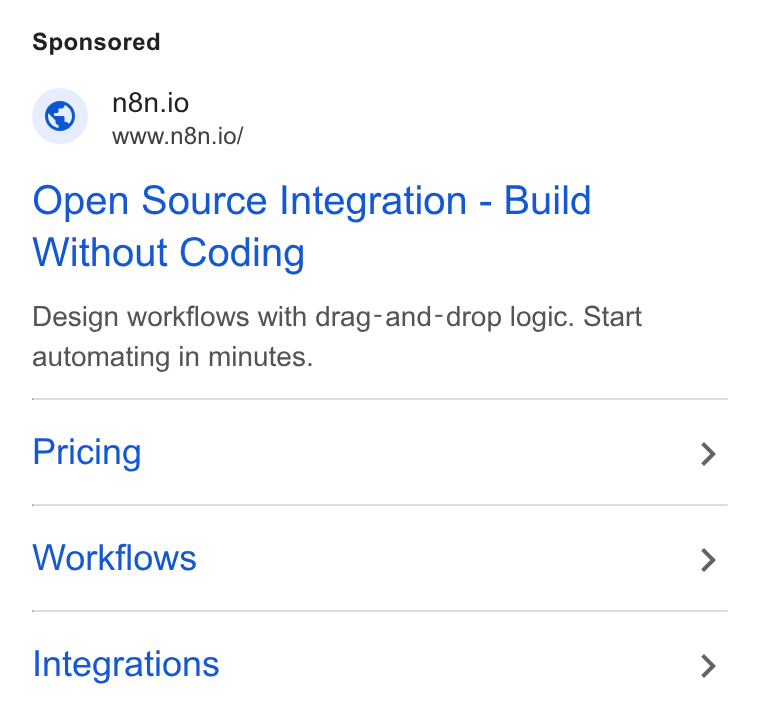Click the chevron arrow beside Pricing
The image size is (760, 716).
pyautogui.click(x=708, y=454)
